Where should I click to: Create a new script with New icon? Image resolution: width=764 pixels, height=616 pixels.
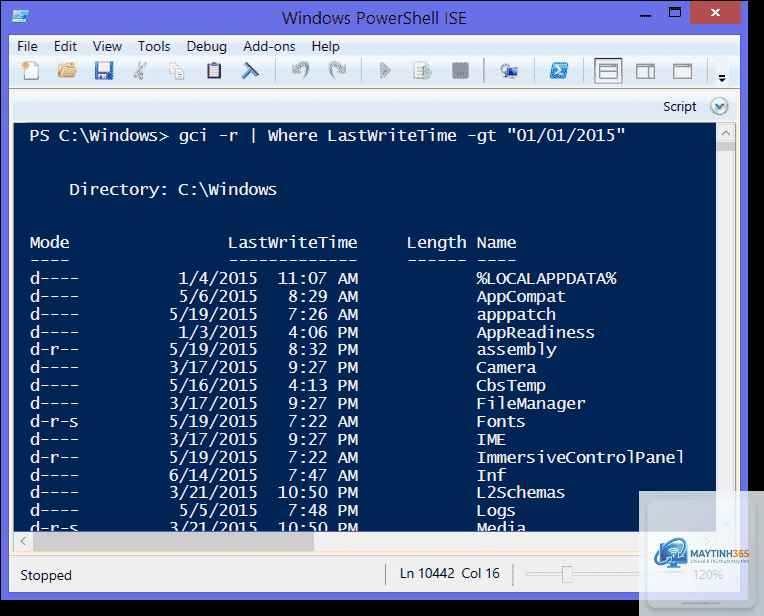point(31,71)
